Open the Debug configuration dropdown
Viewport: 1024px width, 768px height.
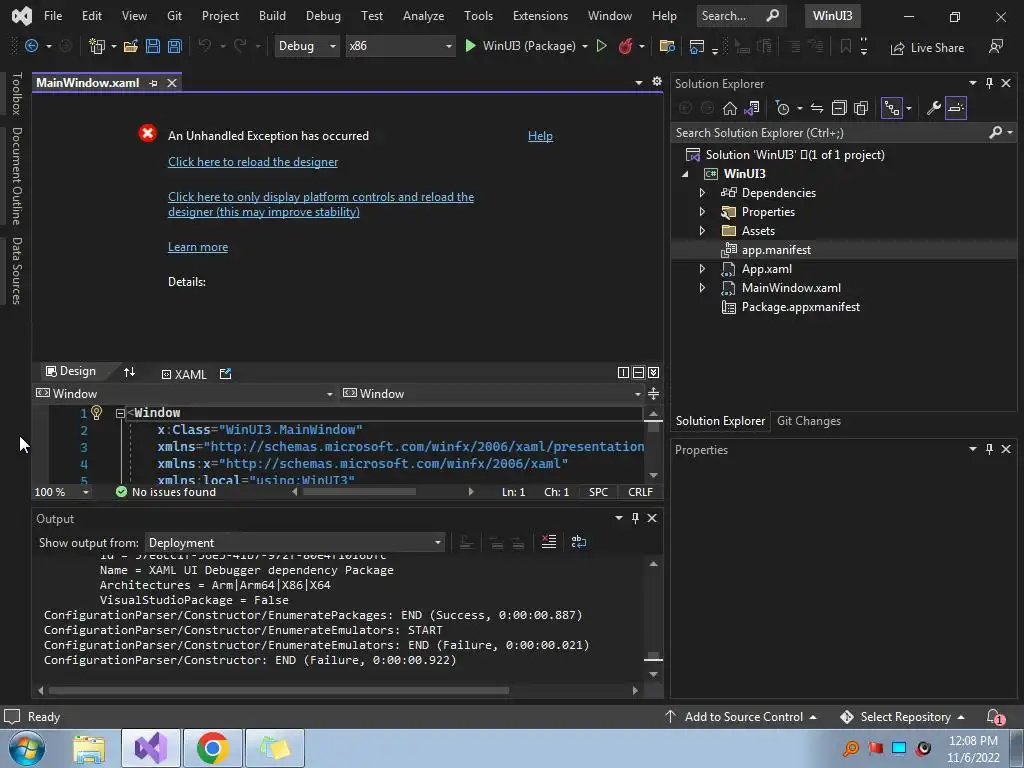(307, 46)
